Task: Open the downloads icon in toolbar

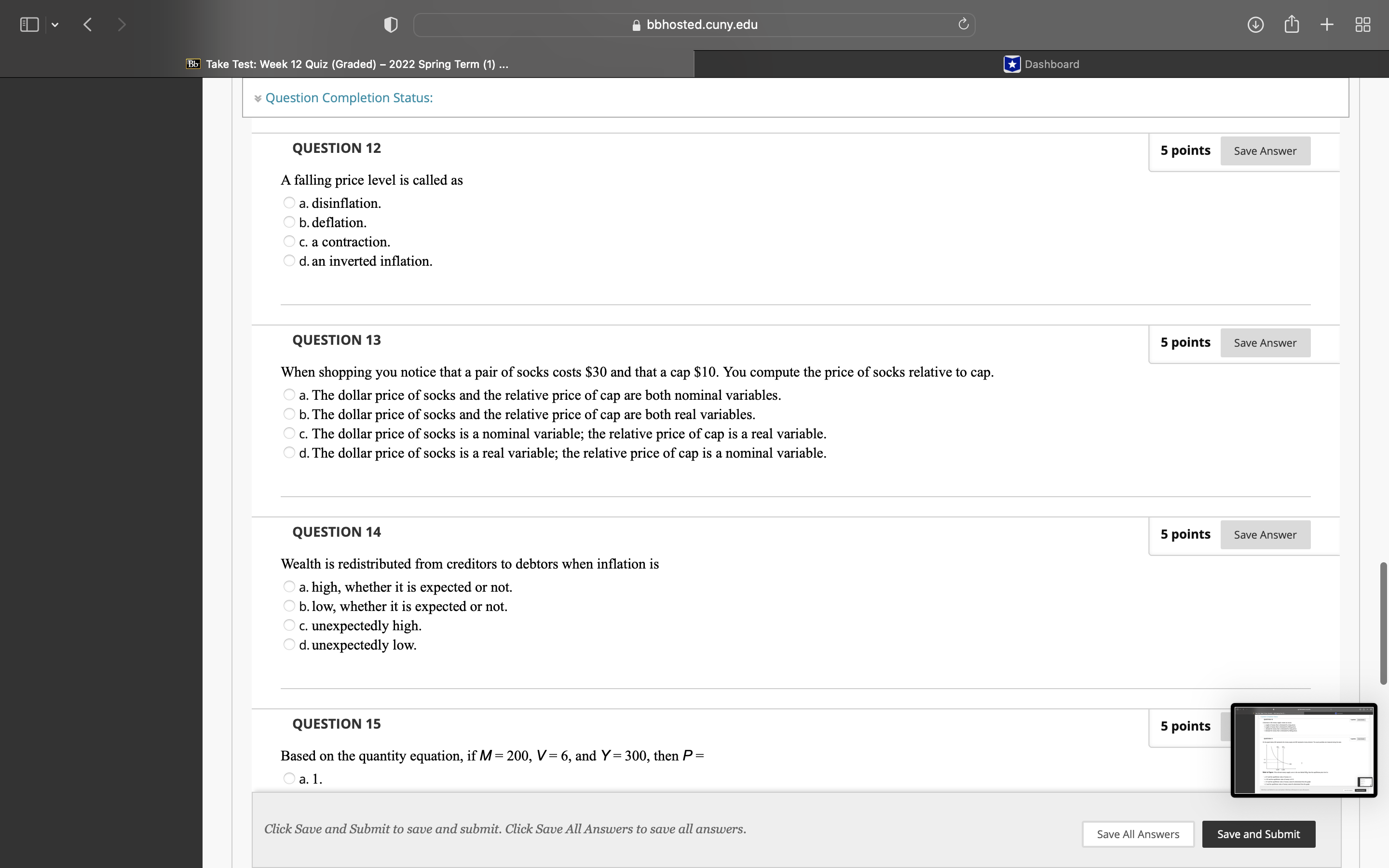Action: point(1255,25)
